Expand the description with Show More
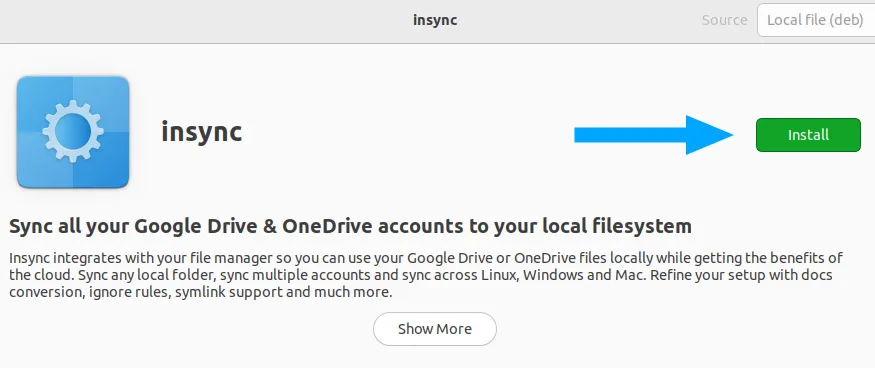 (x=435, y=329)
